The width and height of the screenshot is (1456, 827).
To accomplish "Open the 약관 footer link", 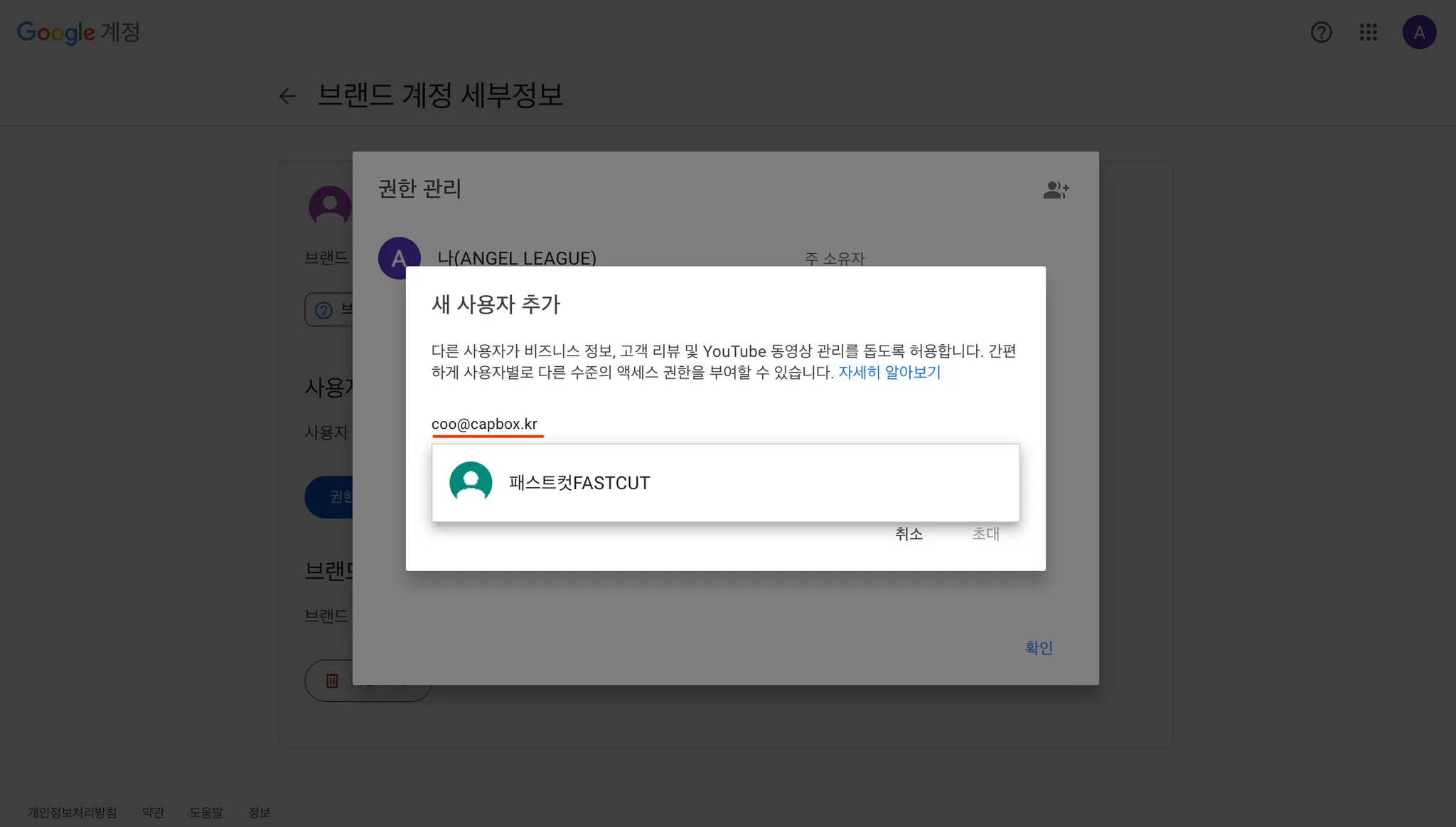I will 153,812.
